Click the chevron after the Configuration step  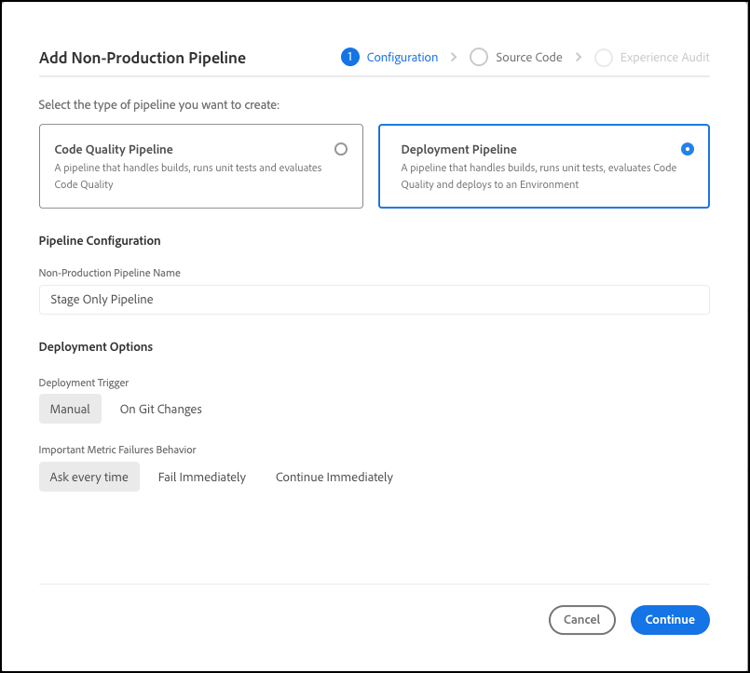[454, 57]
